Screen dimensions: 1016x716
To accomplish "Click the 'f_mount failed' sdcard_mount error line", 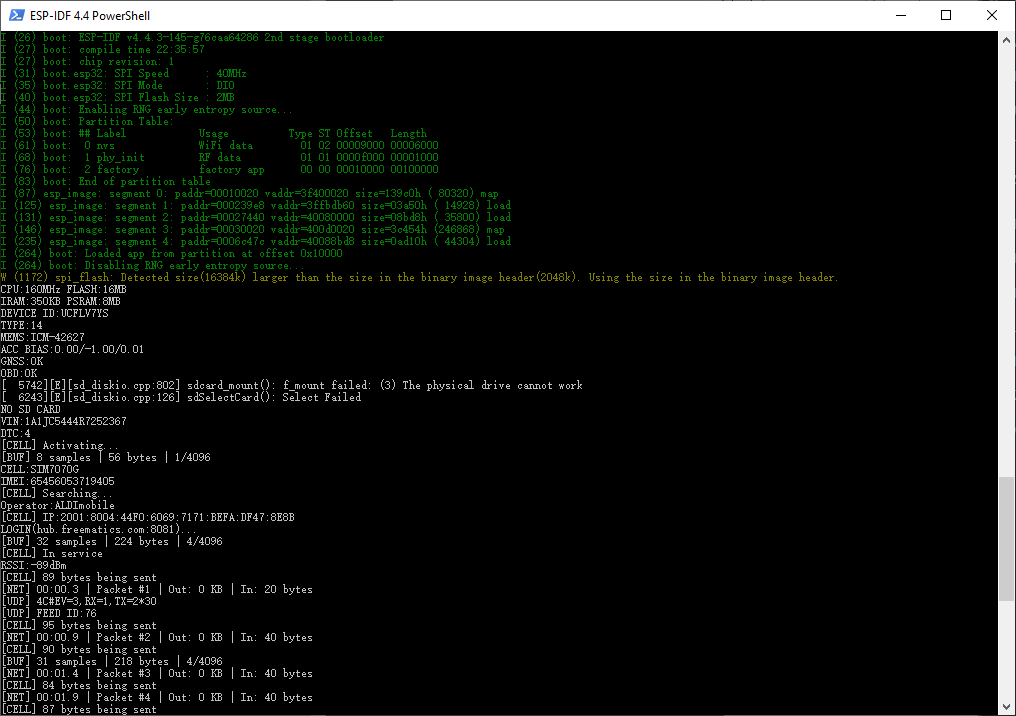I will [x=292, y=385].
